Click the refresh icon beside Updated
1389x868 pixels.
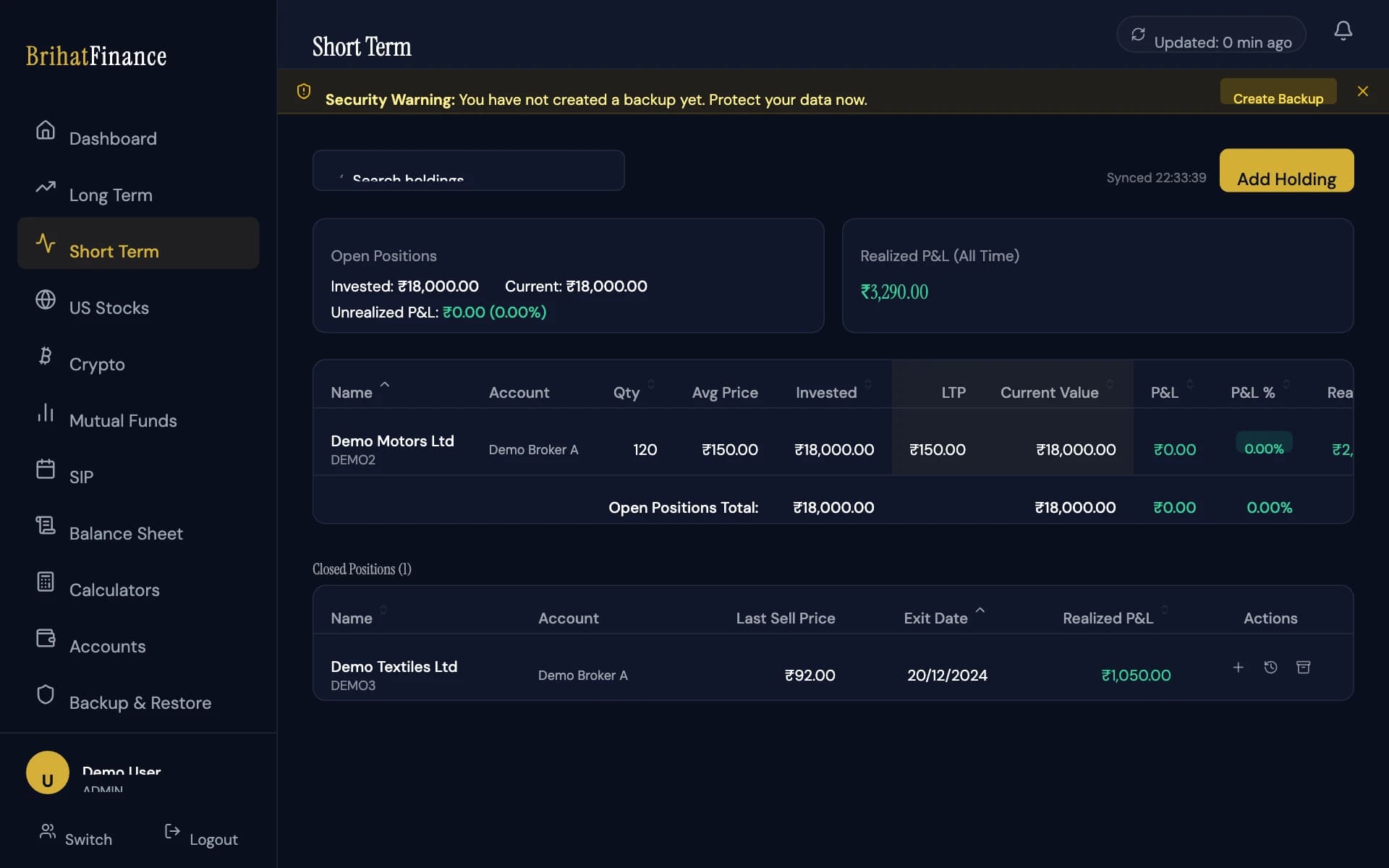(x=1138, y=34)
